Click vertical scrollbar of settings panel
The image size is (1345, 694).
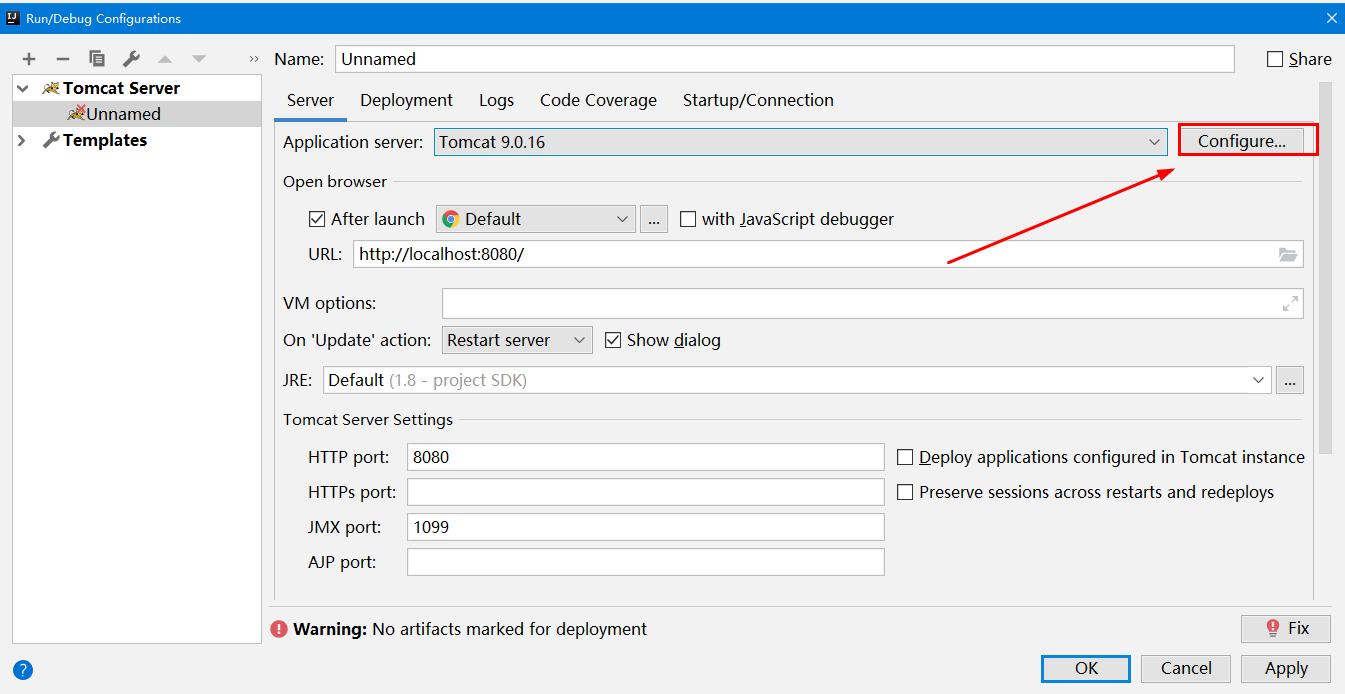pos(1325,268)
